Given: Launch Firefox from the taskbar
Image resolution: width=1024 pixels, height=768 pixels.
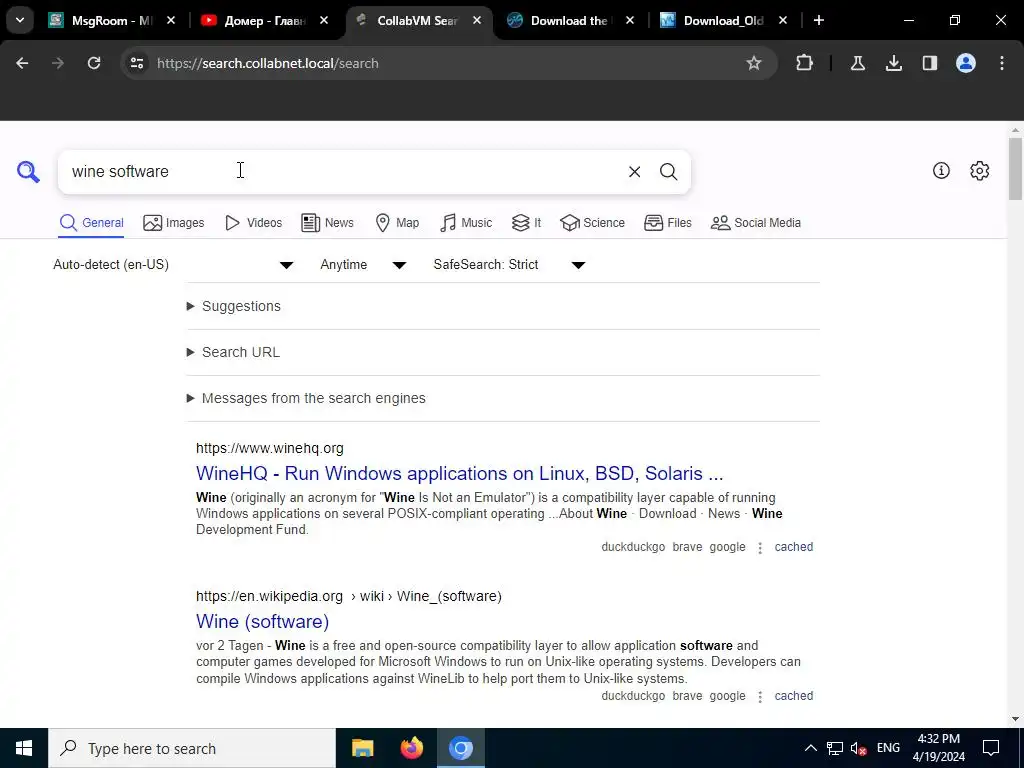Looking at the screenshot, I should [411, 748].
